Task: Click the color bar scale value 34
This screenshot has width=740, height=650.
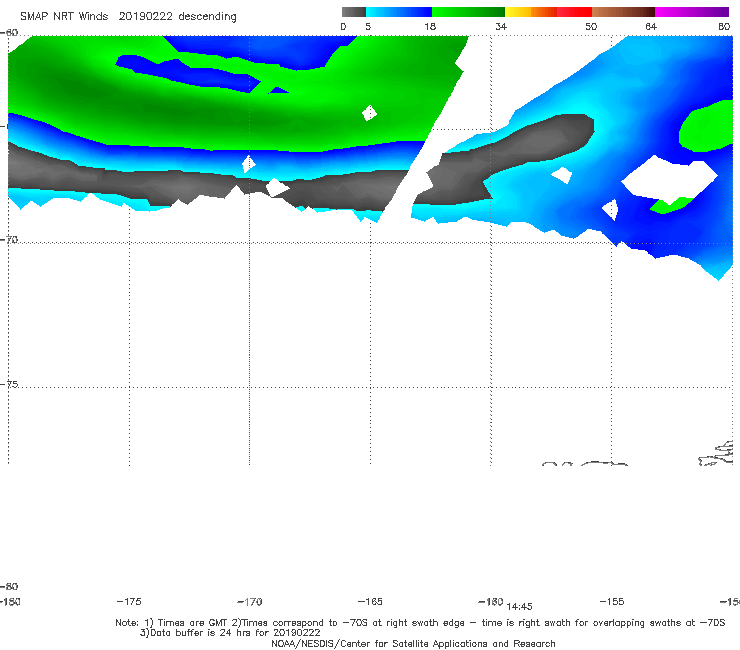Action: point(501,27)
